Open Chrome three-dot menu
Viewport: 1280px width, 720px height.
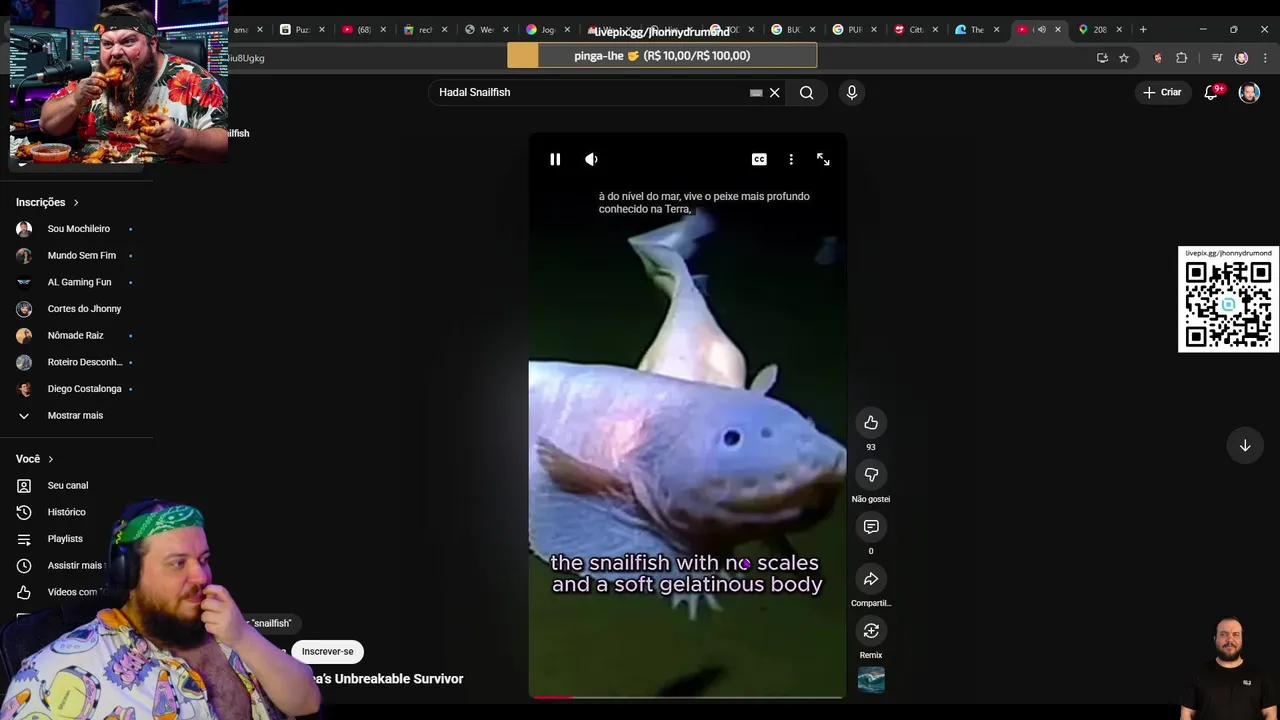pyautogui.click(x=1265, y=58)
